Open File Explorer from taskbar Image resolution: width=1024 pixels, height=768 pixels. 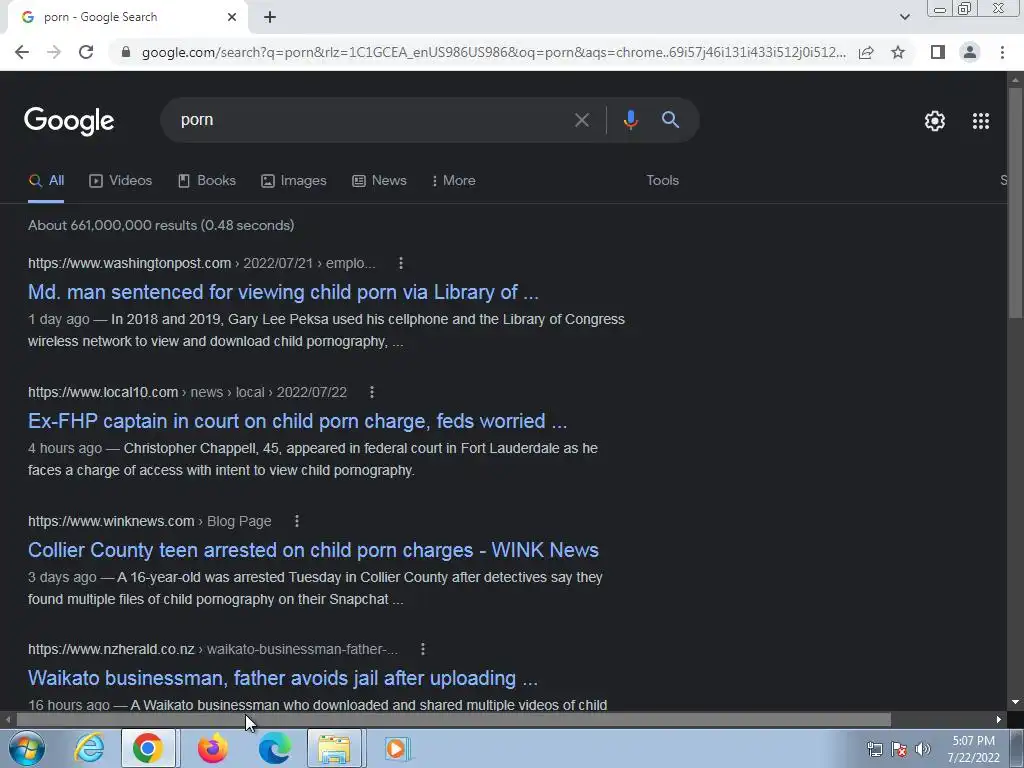point(334,748)
